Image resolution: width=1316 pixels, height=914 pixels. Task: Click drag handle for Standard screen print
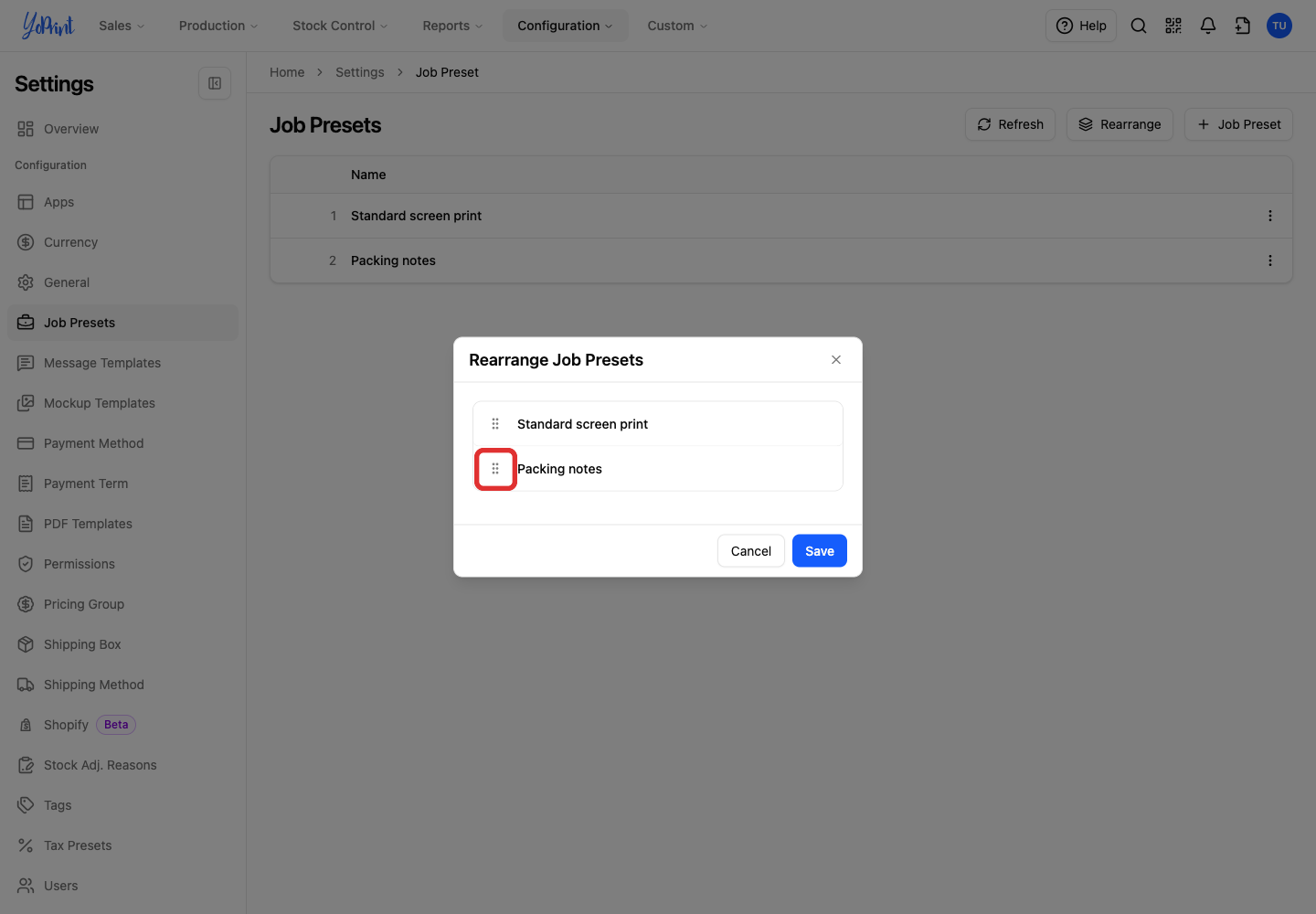[495, 424]
